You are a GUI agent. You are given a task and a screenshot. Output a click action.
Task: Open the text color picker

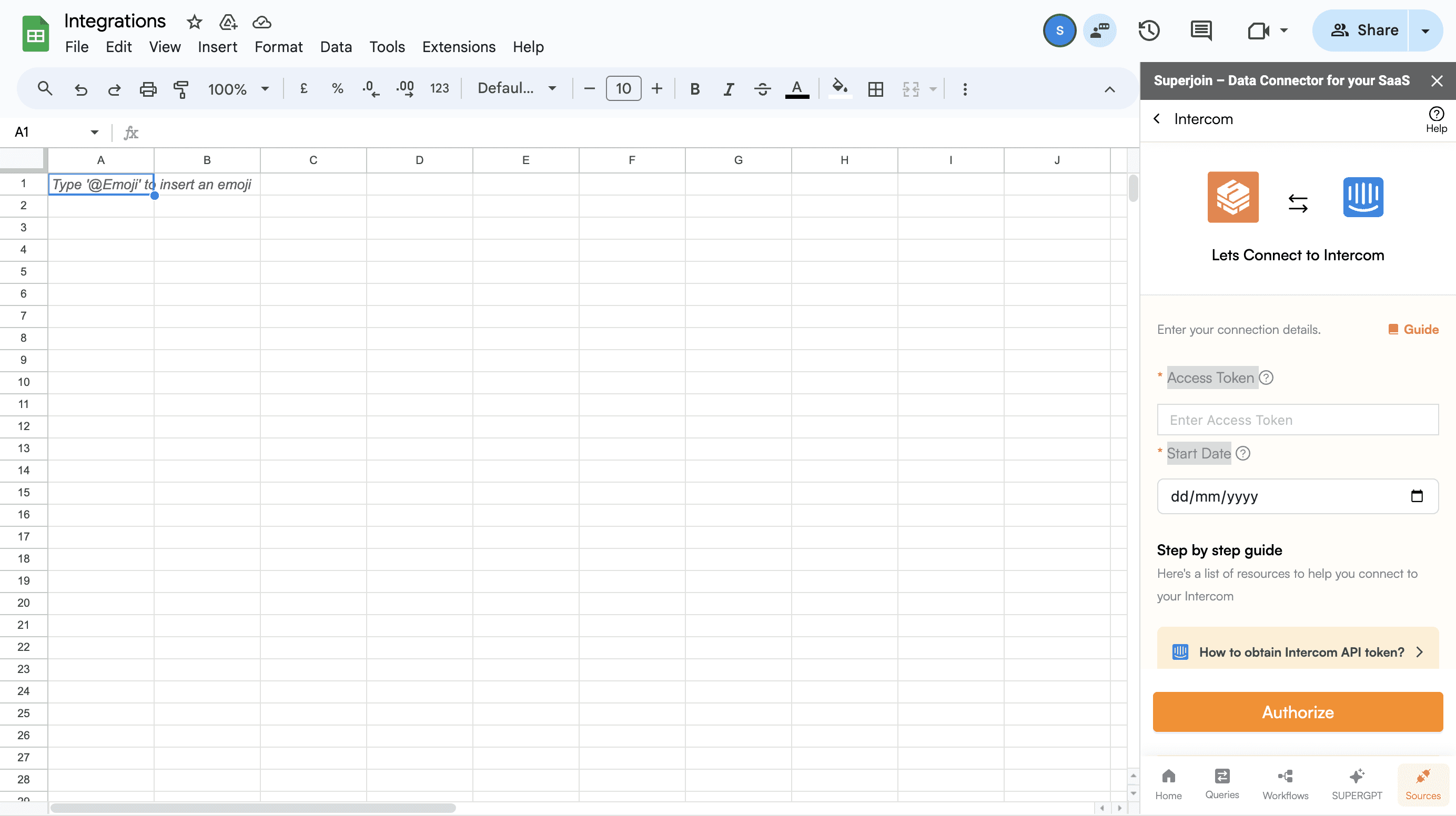point(797,89)
